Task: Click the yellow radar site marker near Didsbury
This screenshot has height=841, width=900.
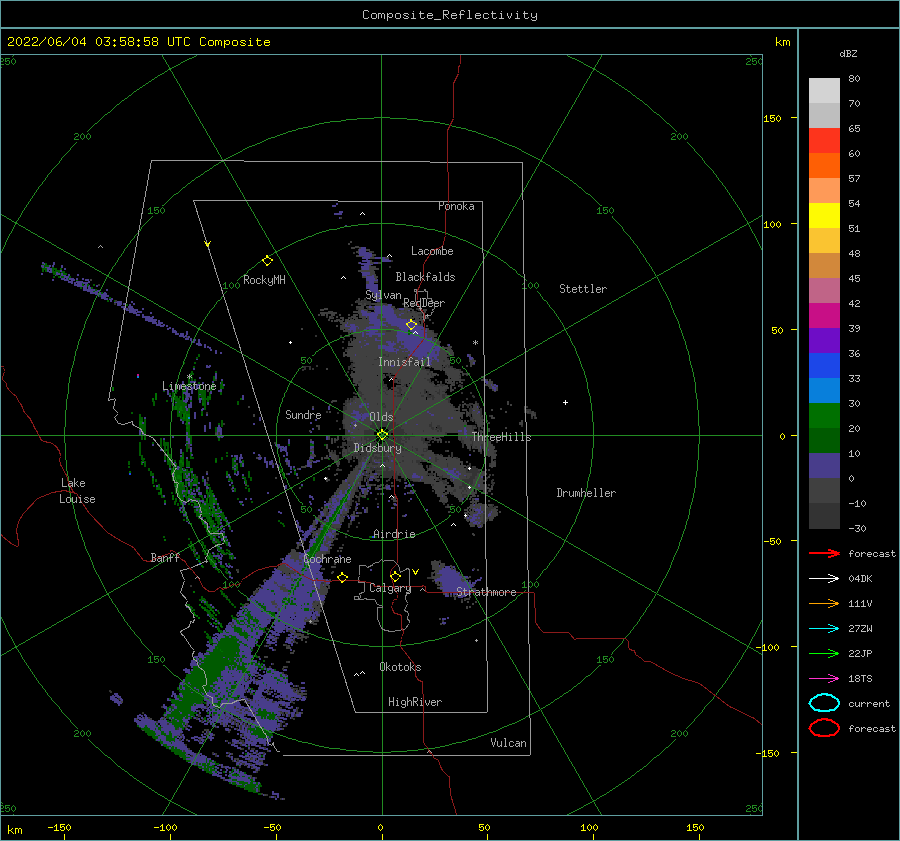Action: 382,435
